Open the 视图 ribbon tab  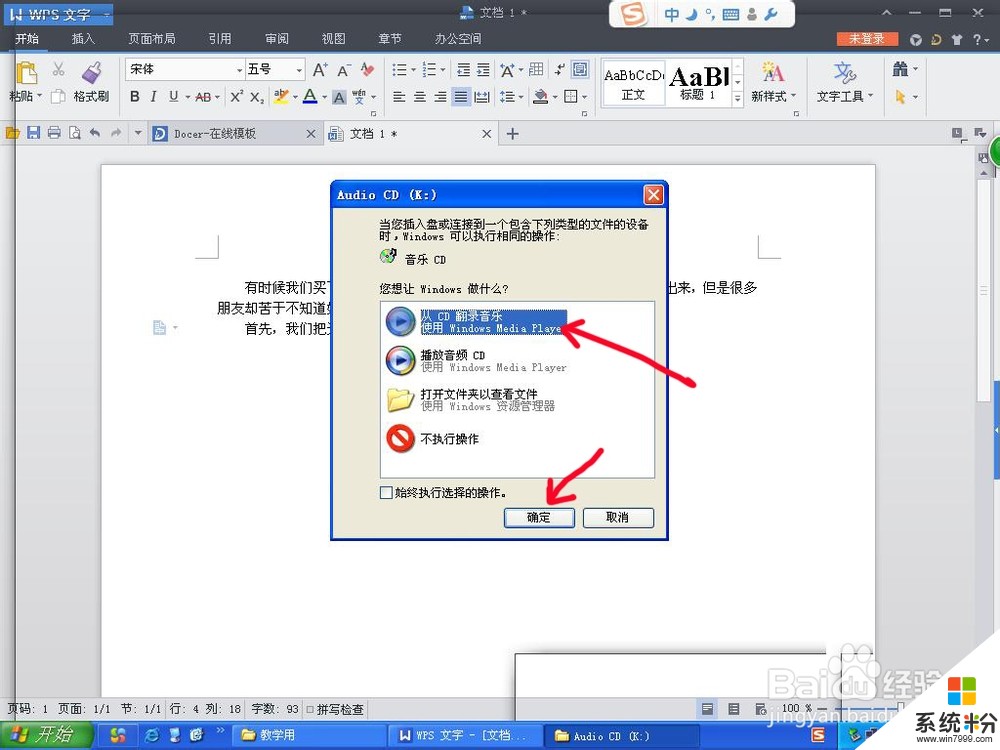(x=334, y=38)
